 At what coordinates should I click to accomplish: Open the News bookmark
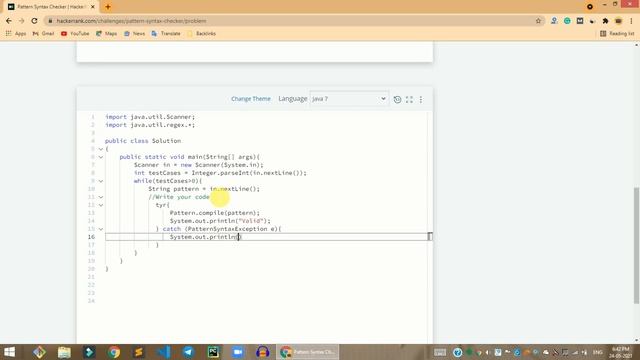pos(134,33)
